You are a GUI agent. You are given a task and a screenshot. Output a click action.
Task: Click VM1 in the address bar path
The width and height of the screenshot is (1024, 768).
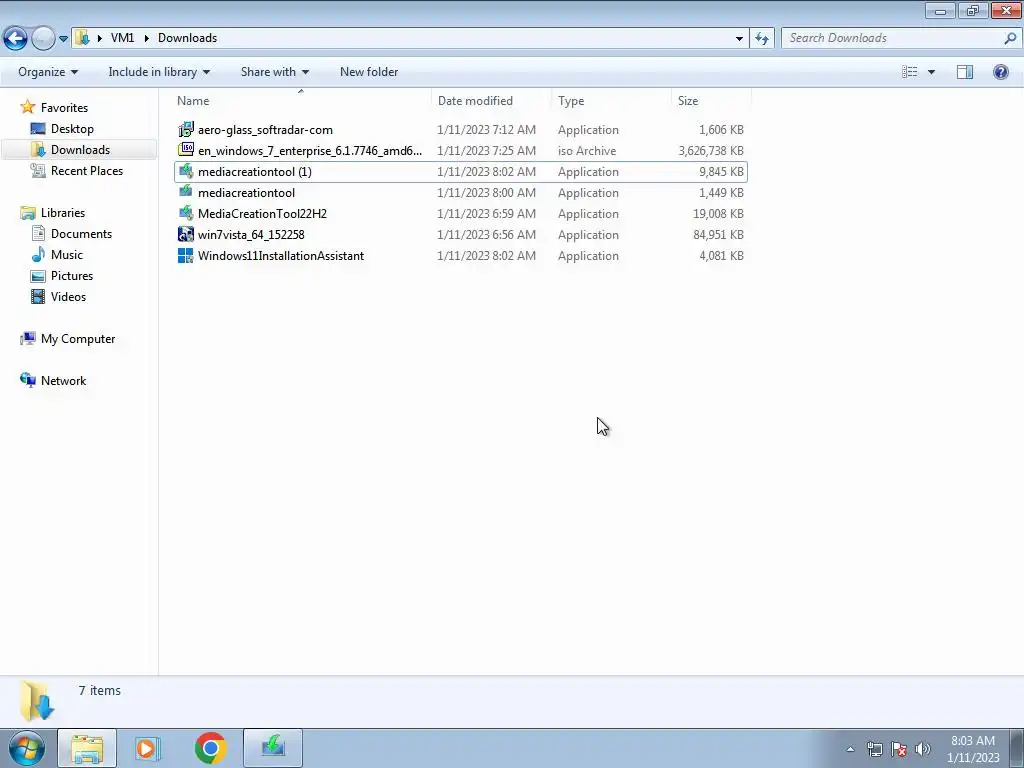122,38
